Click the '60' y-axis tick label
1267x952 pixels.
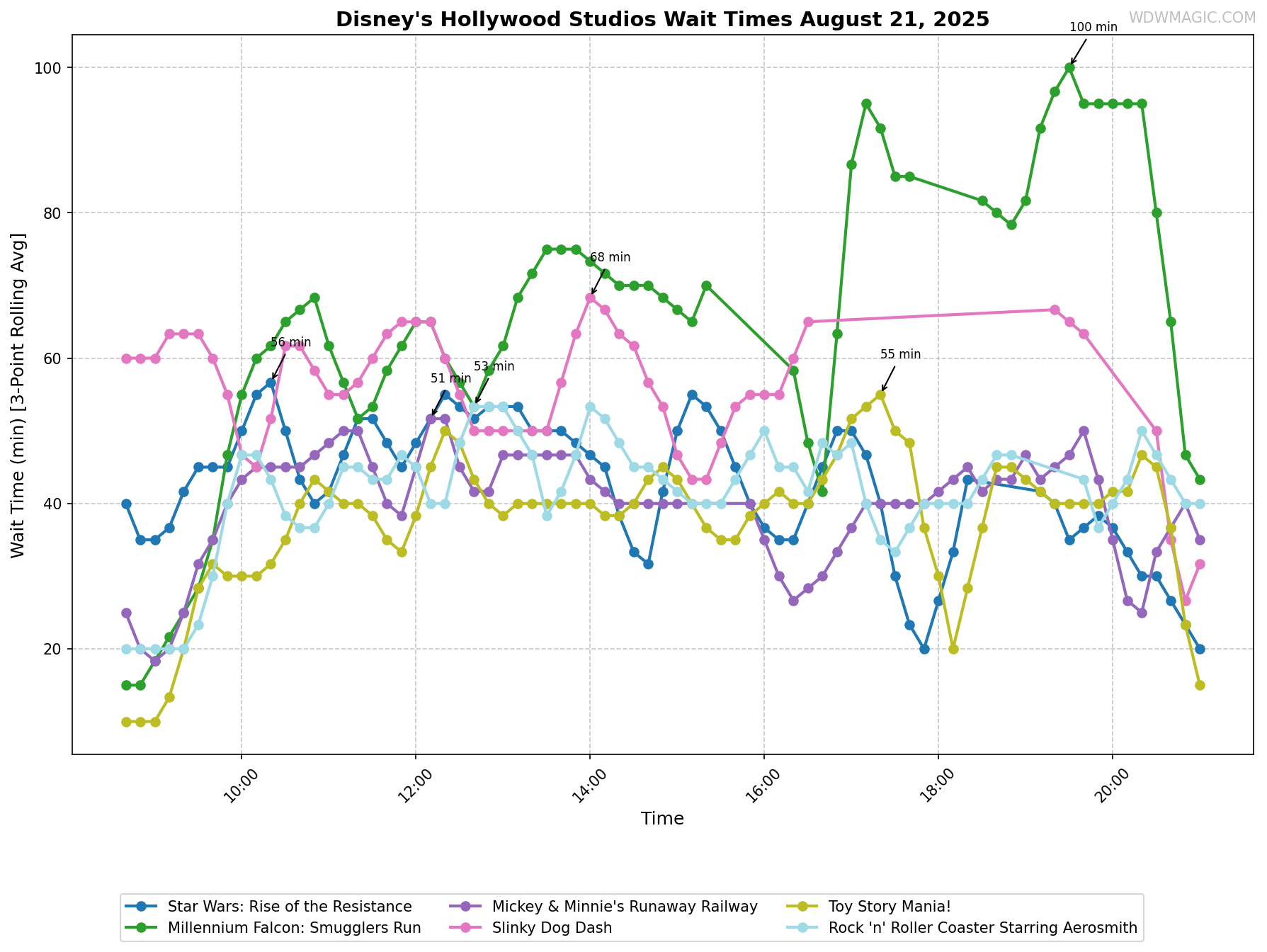54,358
